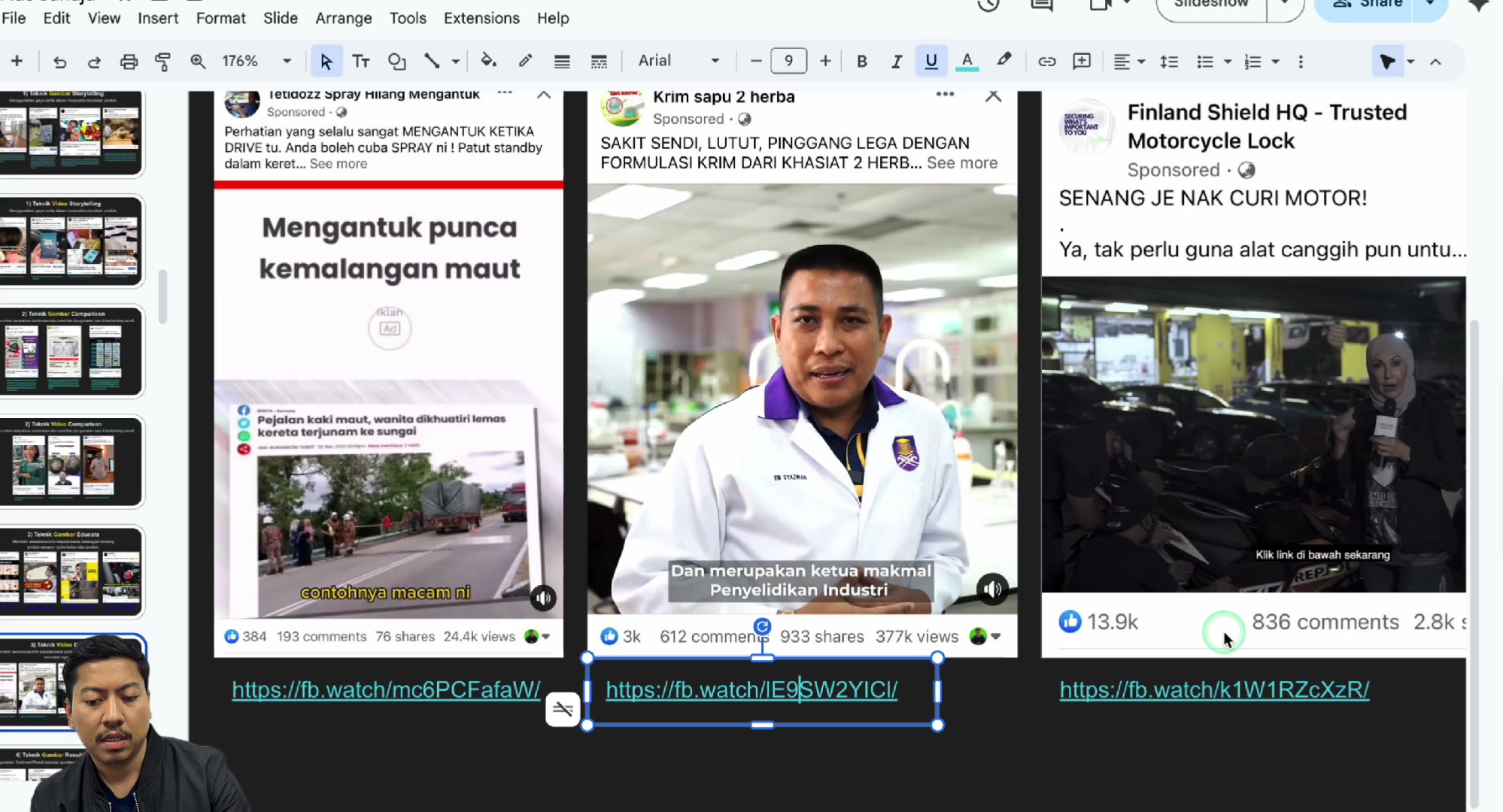The height and width of the screenshot is (812, 1503).
Task: Open the Edit menu
Action: point(56,18)
